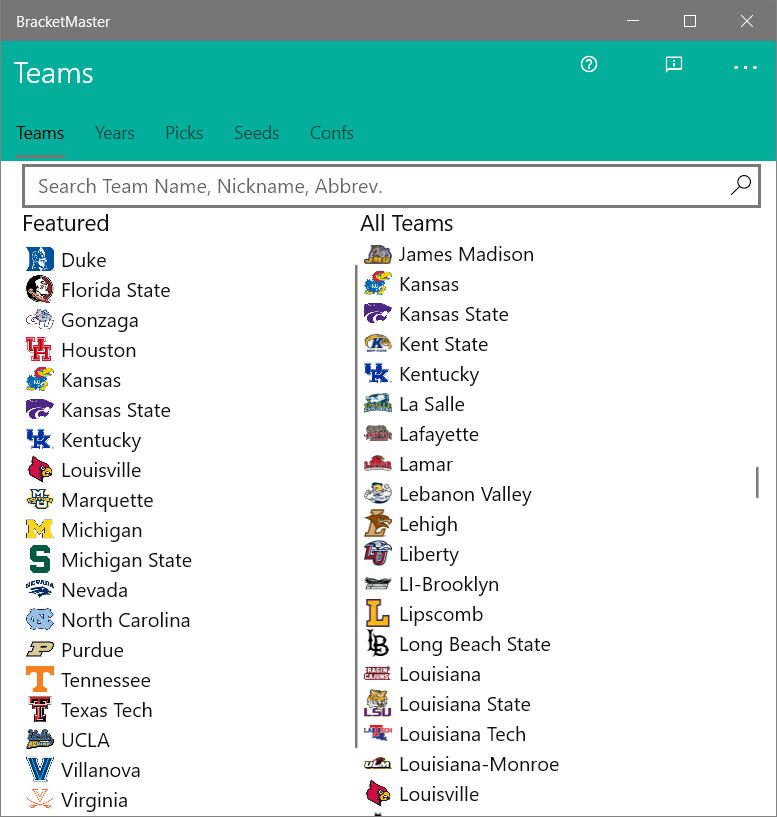Select Kansas State in Featured list
This screenshot has height=817, width=777.
[116, 410]
